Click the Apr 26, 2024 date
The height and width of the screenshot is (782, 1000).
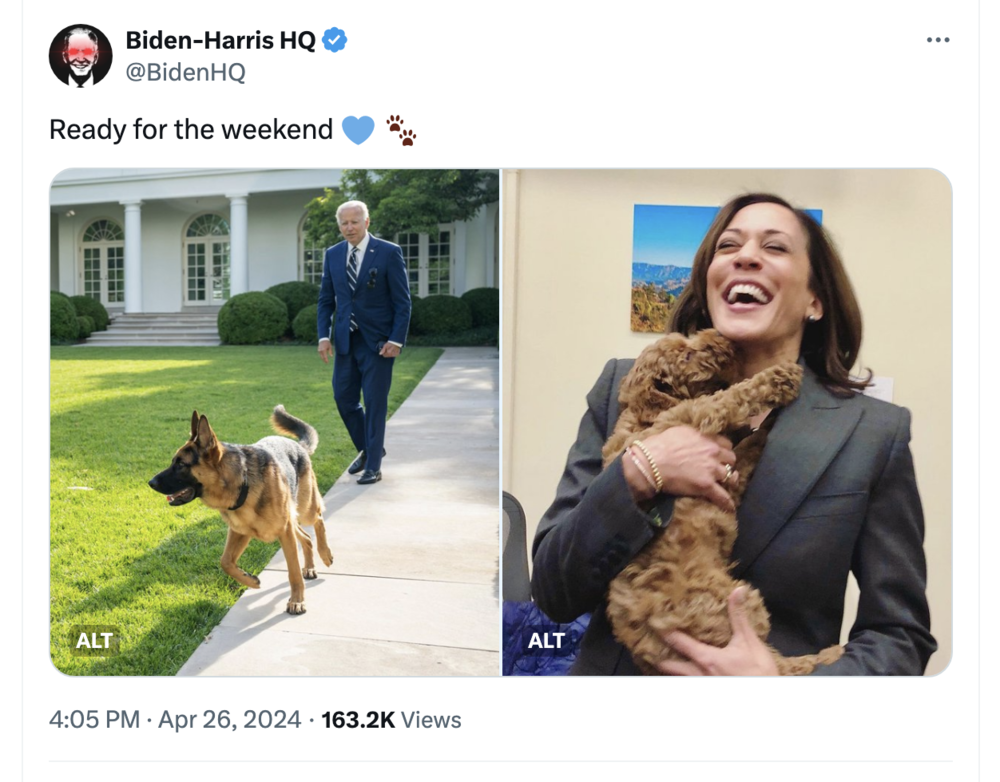pos(229,720)
